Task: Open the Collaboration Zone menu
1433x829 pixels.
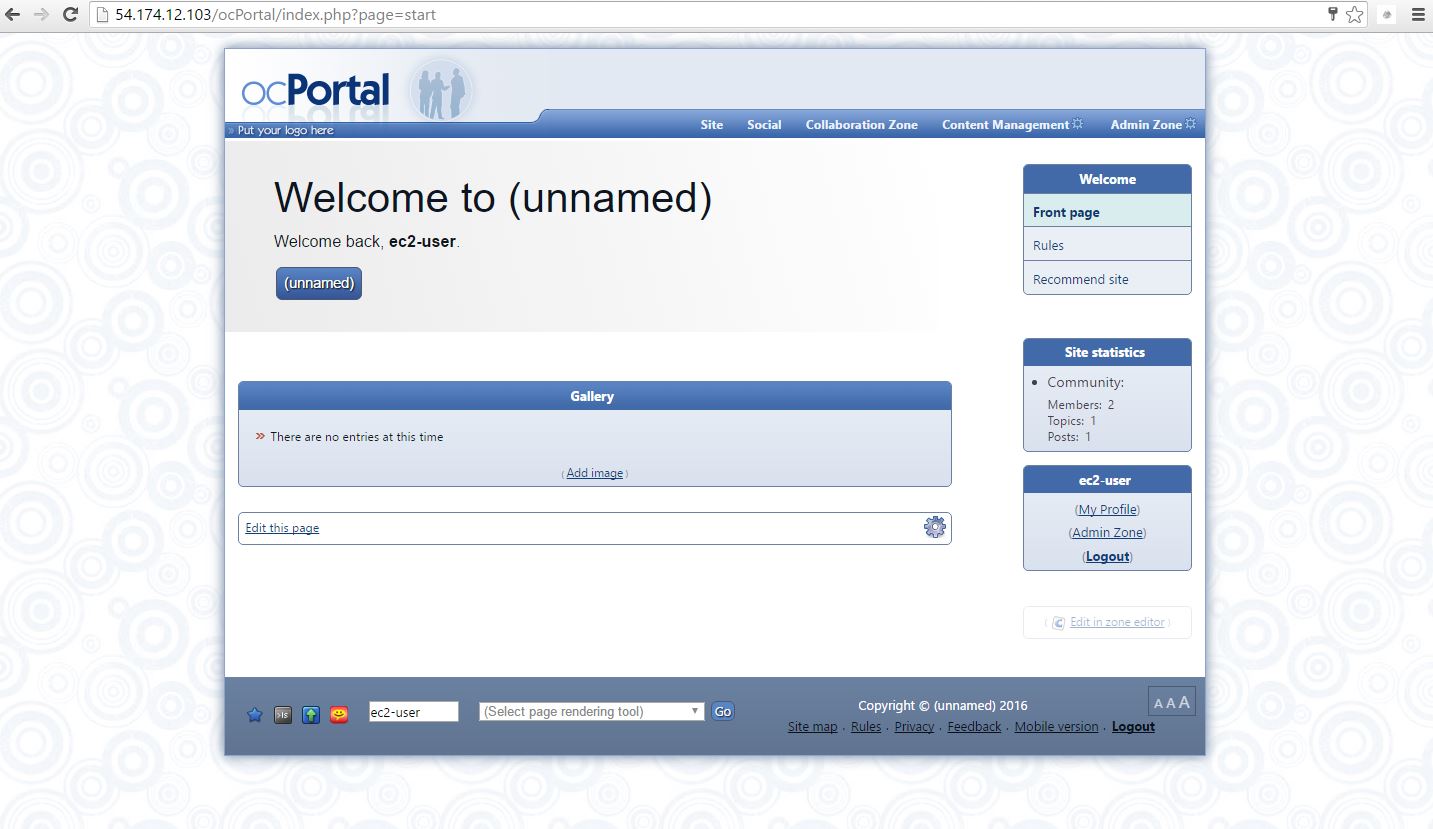Action: click(x=861, y=125)
